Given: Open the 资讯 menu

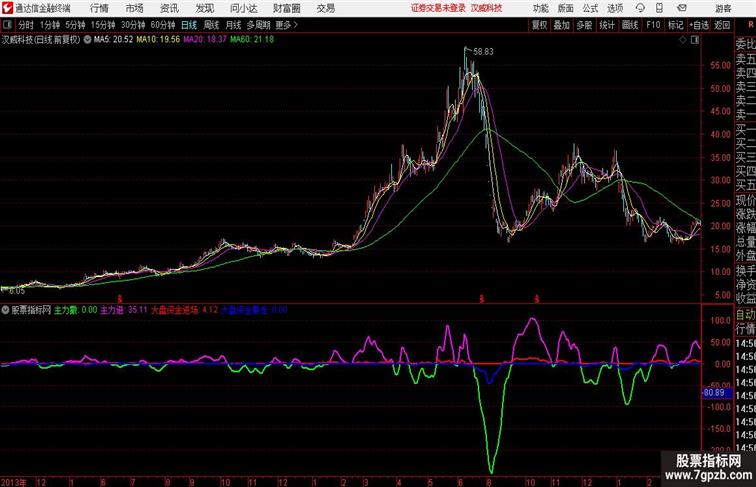Looking at the screenshot, I should 169,8.
